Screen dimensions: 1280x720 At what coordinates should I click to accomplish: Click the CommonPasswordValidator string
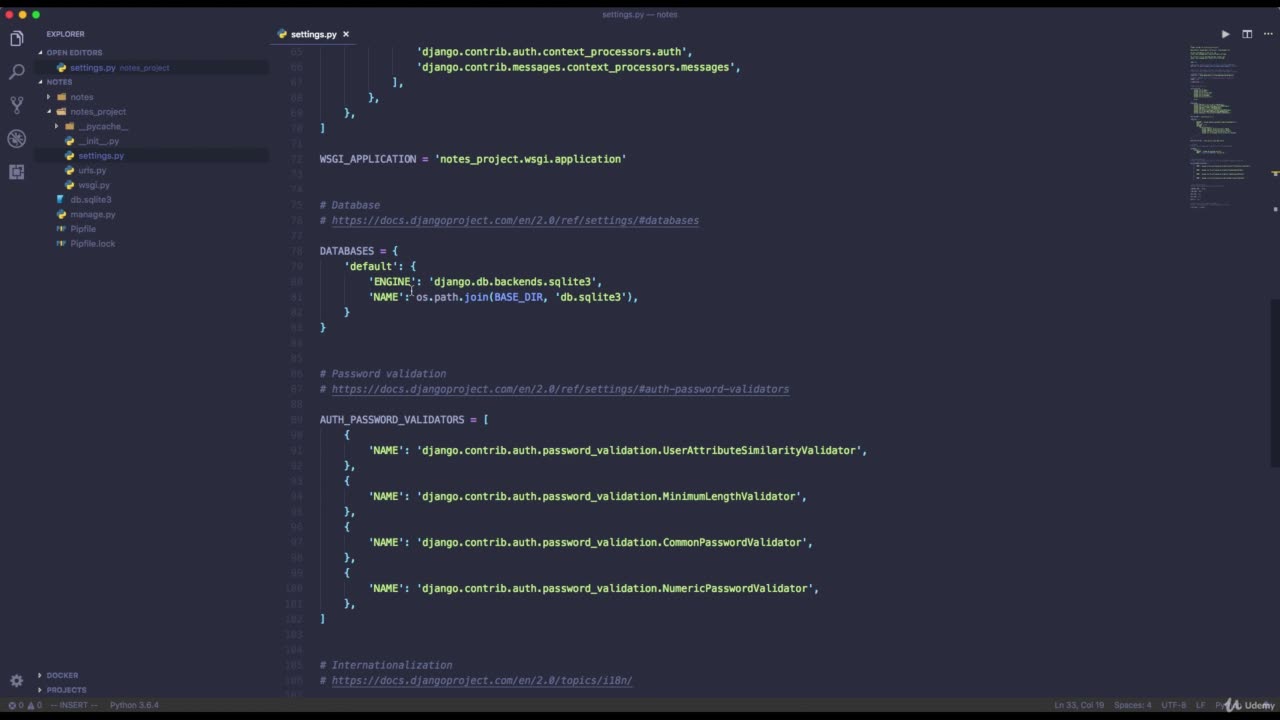[612, 542]
